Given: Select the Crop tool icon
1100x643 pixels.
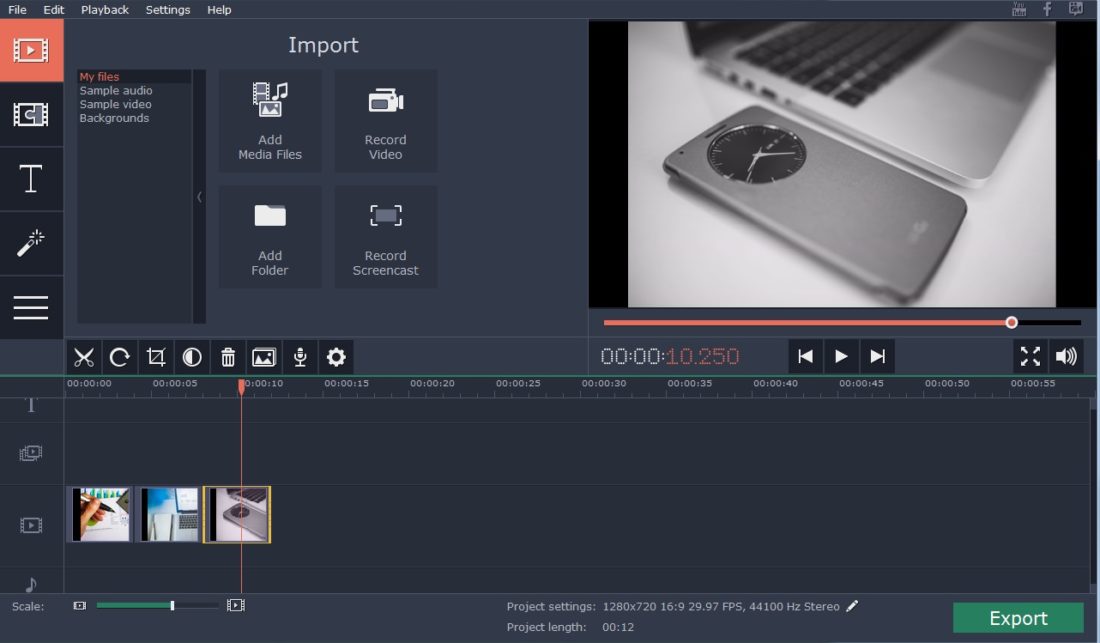Looking at the screenshot, I should click(x=156, y=357).
